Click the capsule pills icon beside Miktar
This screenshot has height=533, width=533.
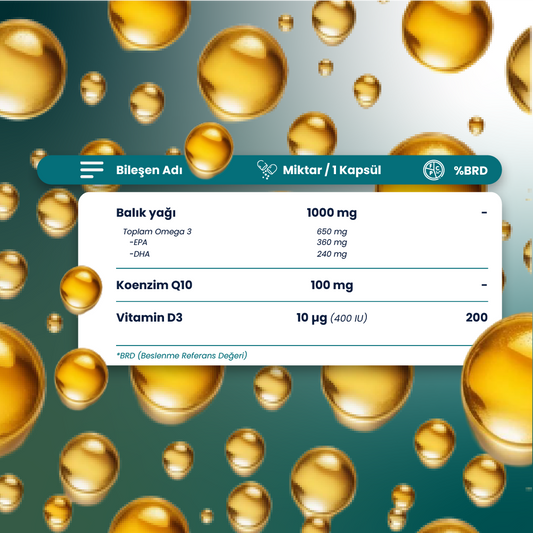pyautogui.click(x=266, y=169)
